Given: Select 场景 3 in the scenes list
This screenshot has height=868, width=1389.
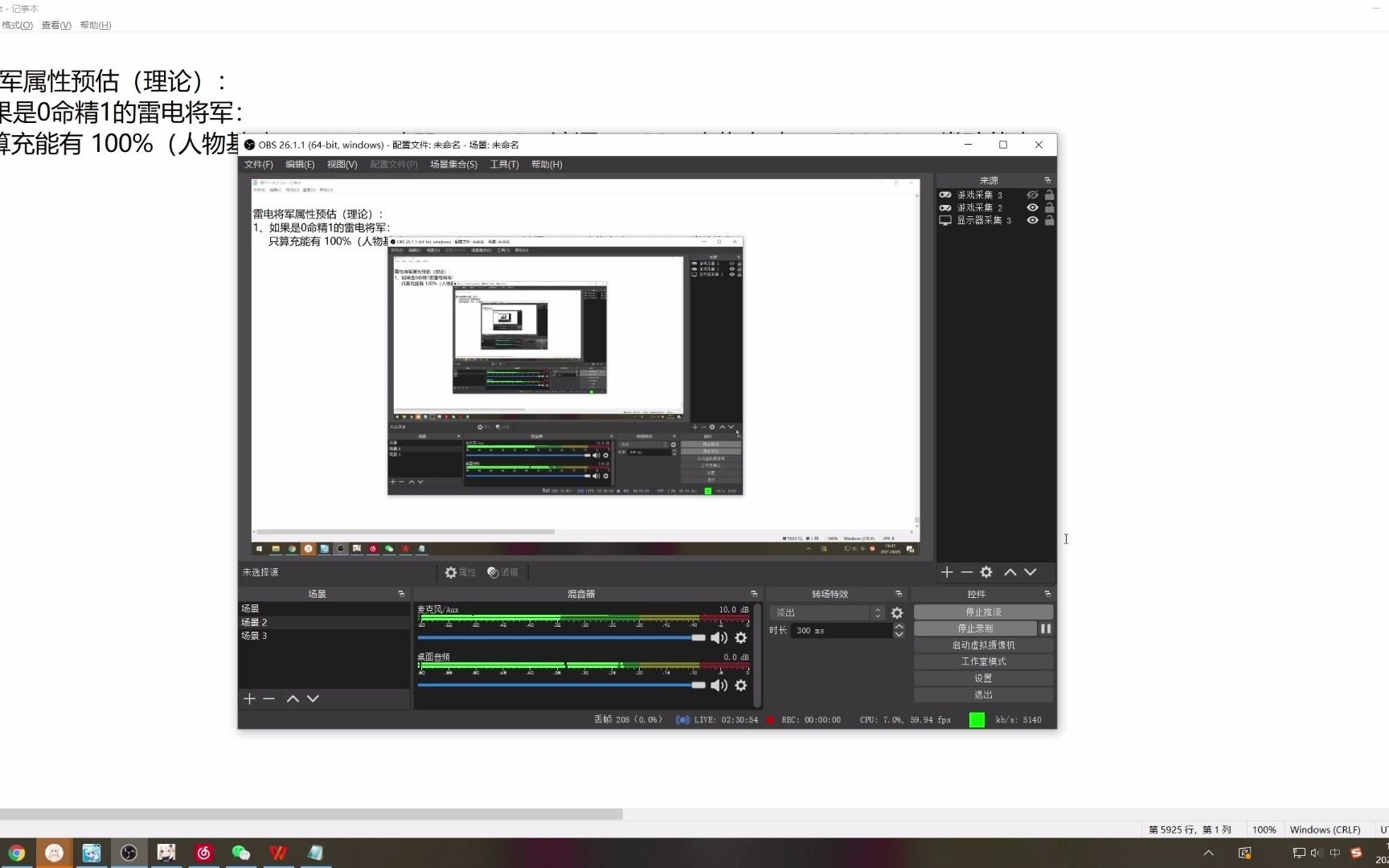Looking at the screenshot, I should [x=324, y=636].
